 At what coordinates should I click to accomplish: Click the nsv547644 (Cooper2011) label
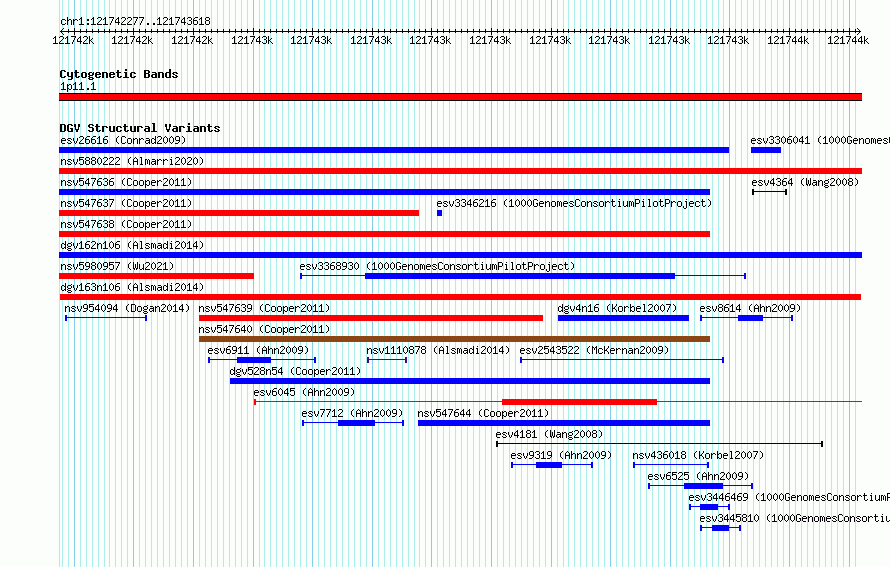(484, 413)
